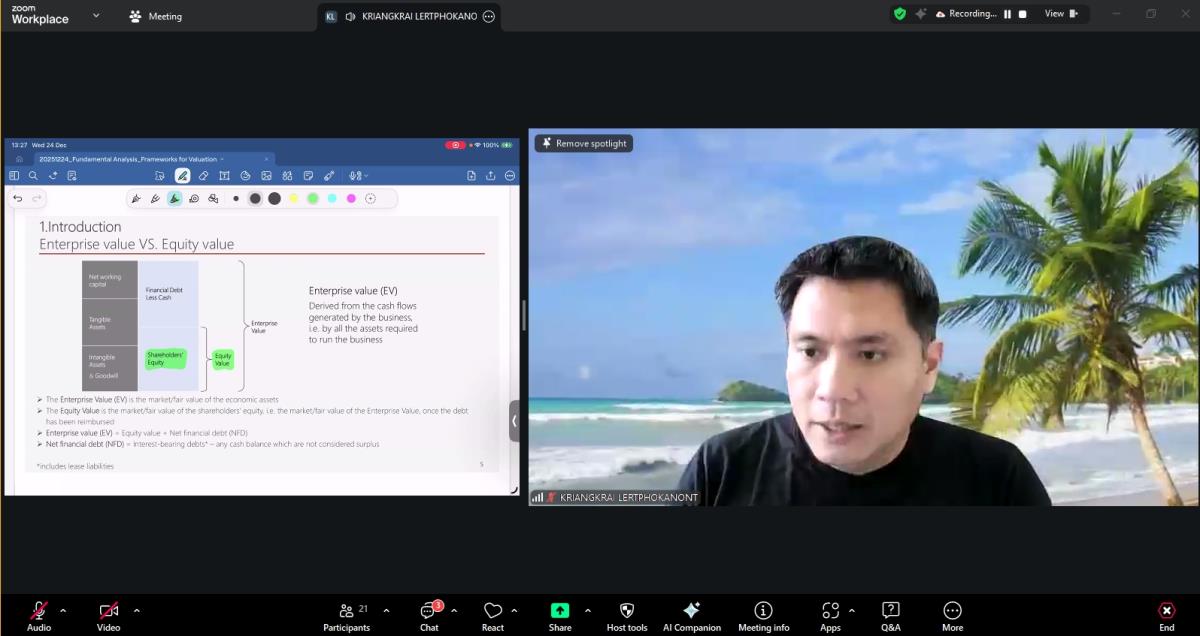
Task: Open the Participants panel
Action: tap(346, 615)
